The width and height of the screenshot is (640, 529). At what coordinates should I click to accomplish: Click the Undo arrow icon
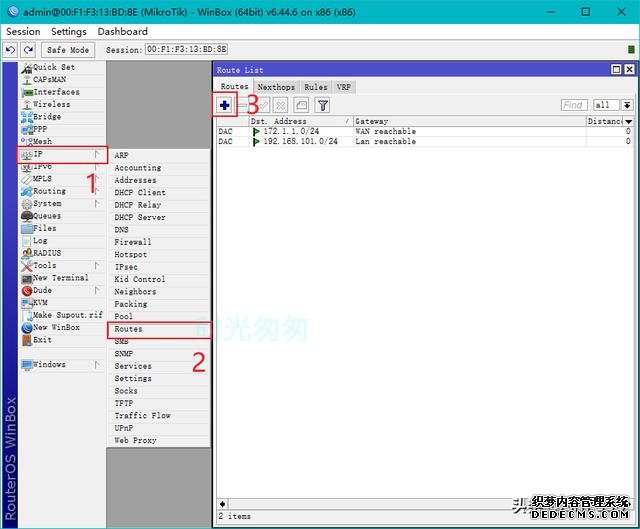11,50
